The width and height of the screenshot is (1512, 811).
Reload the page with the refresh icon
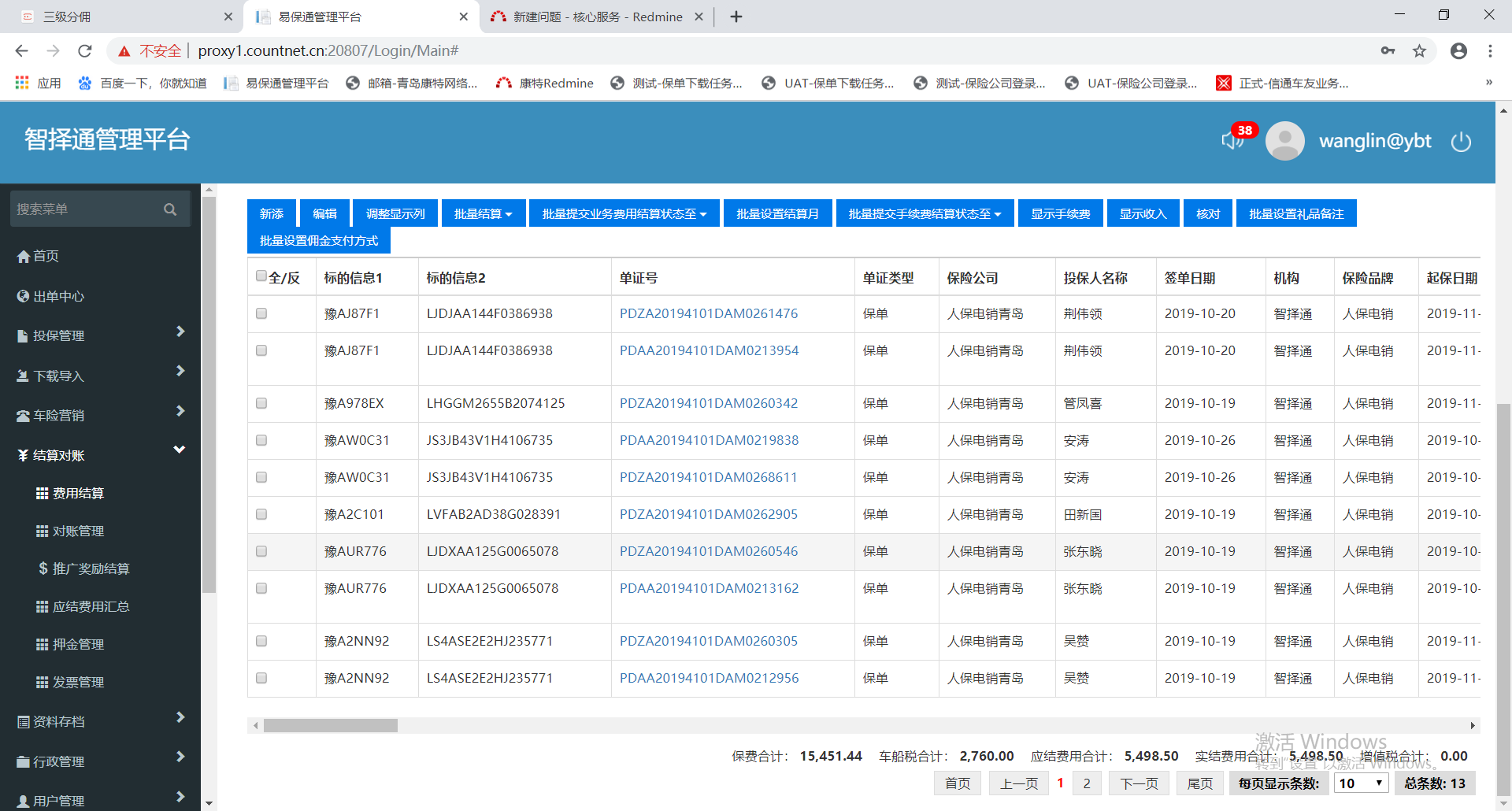pyautogui.click(x=85, y=51)
